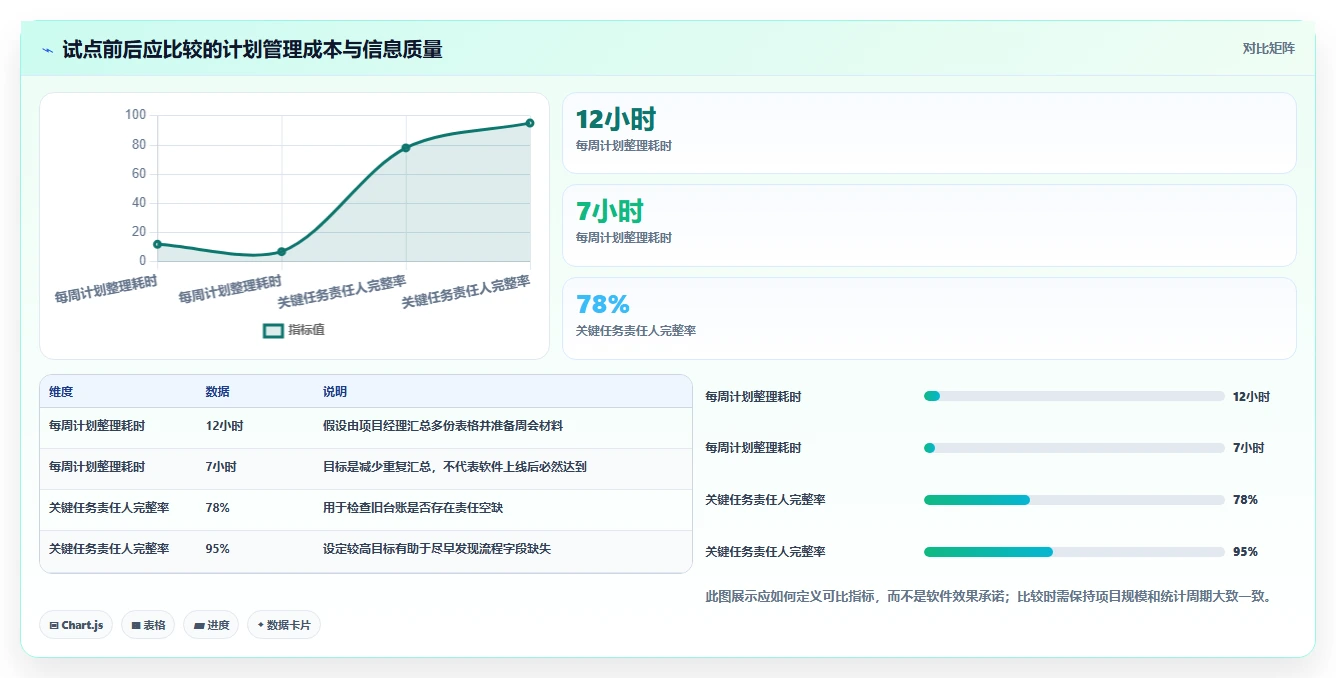Click the large 7小时 value in the second data card

point(609,211)
